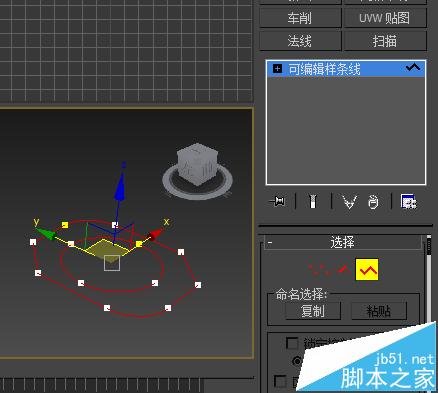The width and height of the screenshot is (438, 393).
Task: Toggle show end result icon
Action: tap(312, 201)
